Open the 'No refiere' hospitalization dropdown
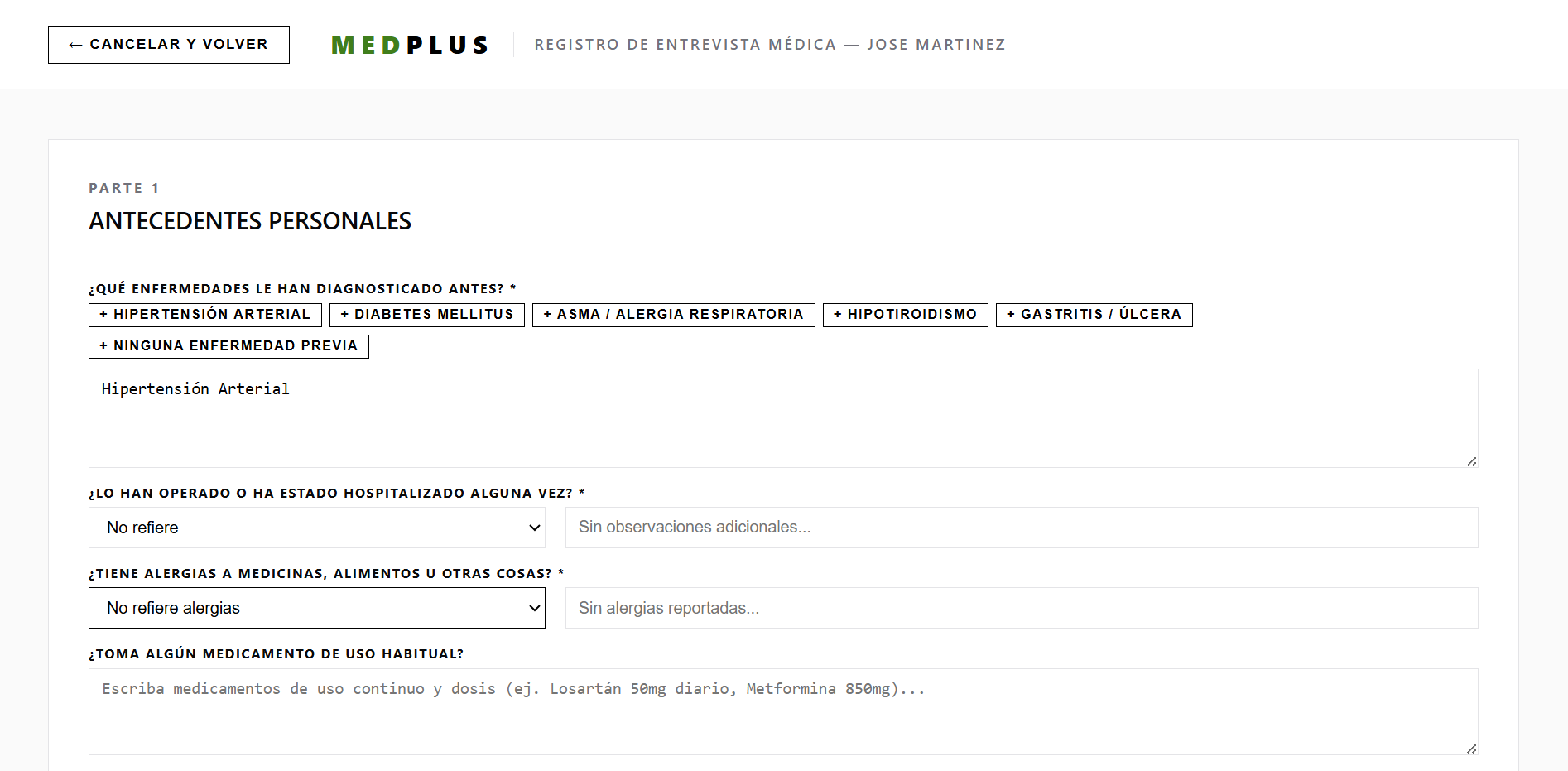This screenshot has height=771, width=1568. pyautogui.click(x=317, y=528)
